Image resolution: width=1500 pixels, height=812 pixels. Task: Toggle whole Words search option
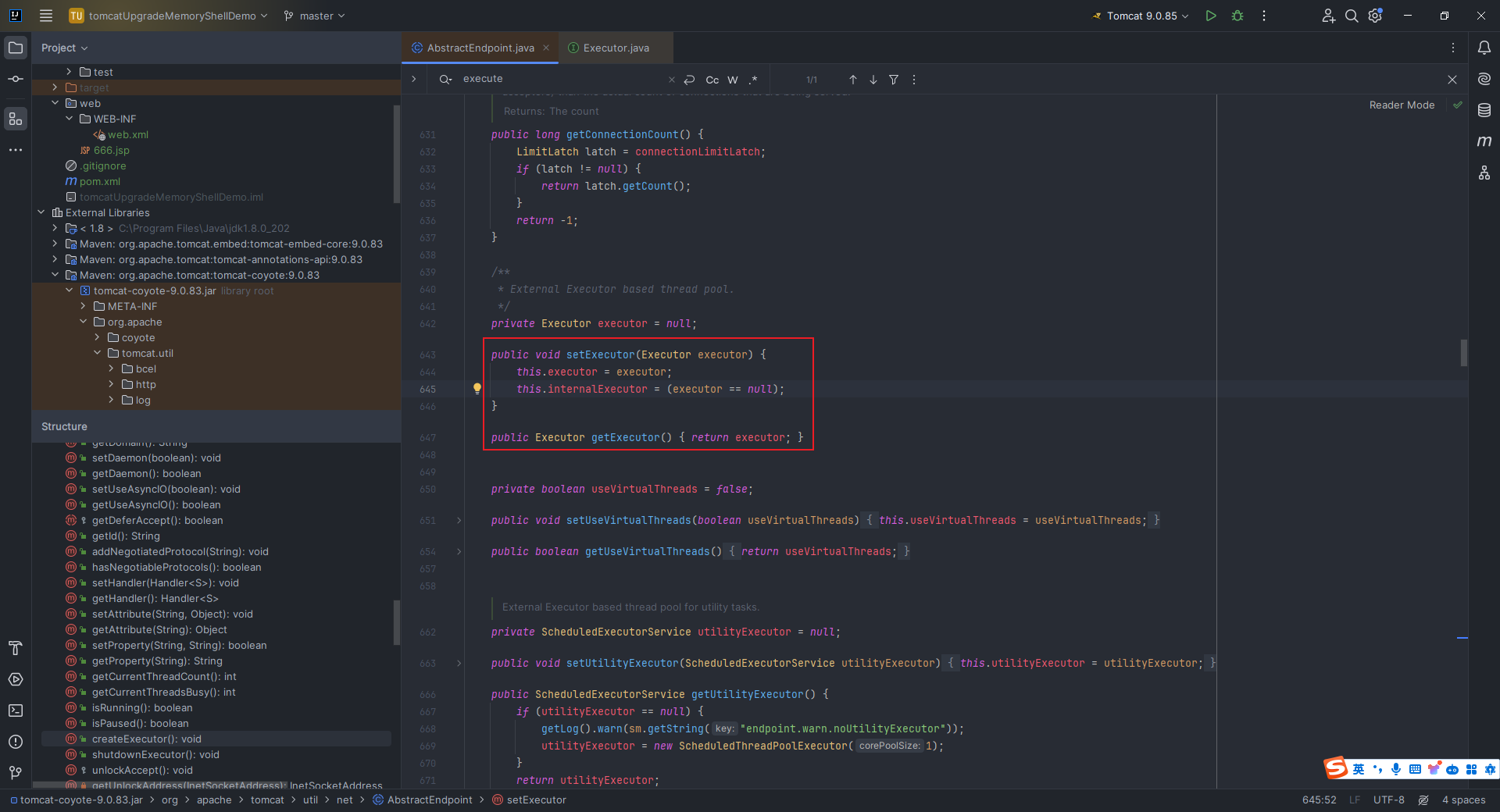tap(733, 80)
